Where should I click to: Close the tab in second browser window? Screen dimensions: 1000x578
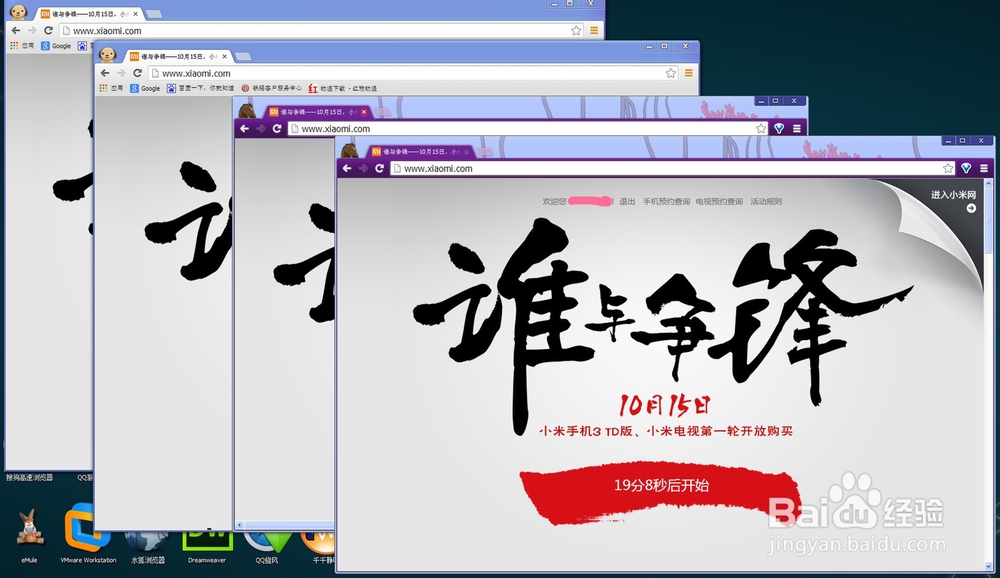click(x=224, y=57)
